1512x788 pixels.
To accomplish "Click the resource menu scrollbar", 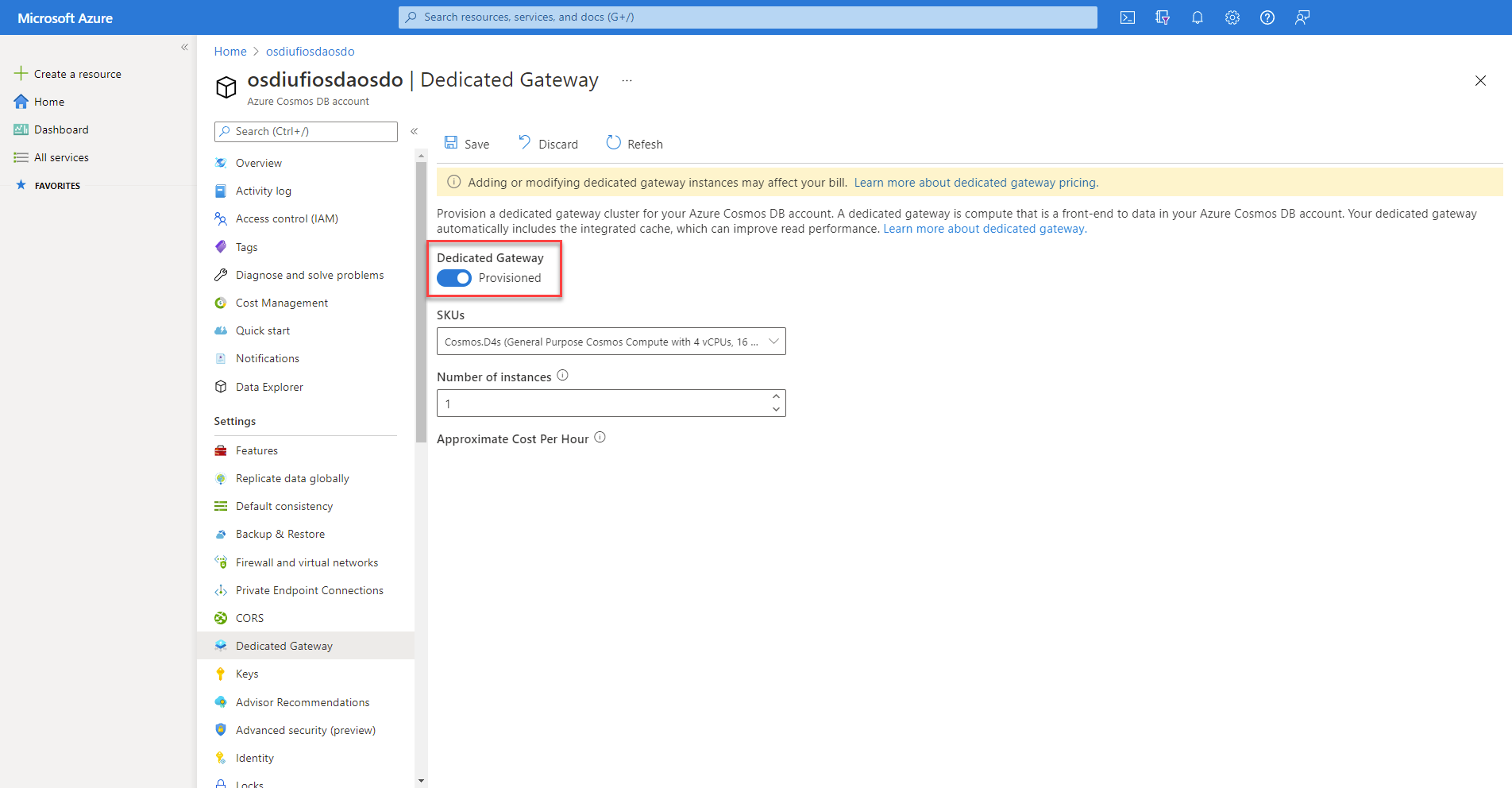I will (421, 302).
